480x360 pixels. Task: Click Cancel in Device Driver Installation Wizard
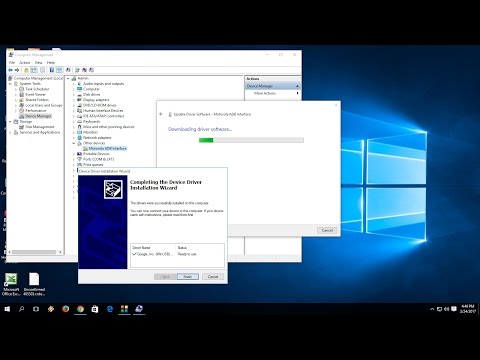(x=213, y=277)
